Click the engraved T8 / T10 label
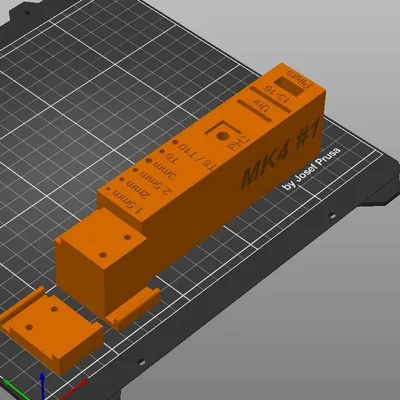Screen dimensions: 400x400 click(198, 157)
